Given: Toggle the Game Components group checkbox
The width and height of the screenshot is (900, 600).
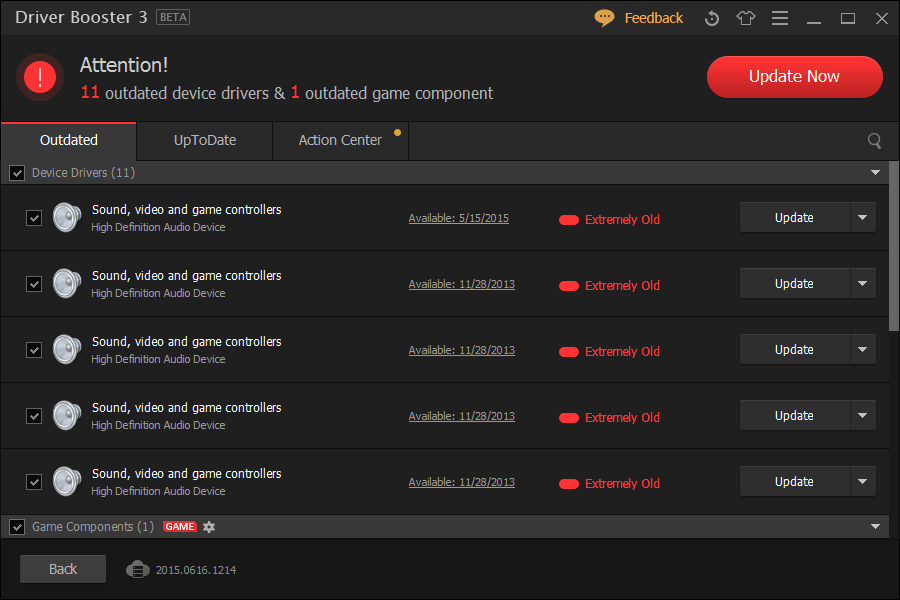Looking at the screenshot, I should 17,527.
